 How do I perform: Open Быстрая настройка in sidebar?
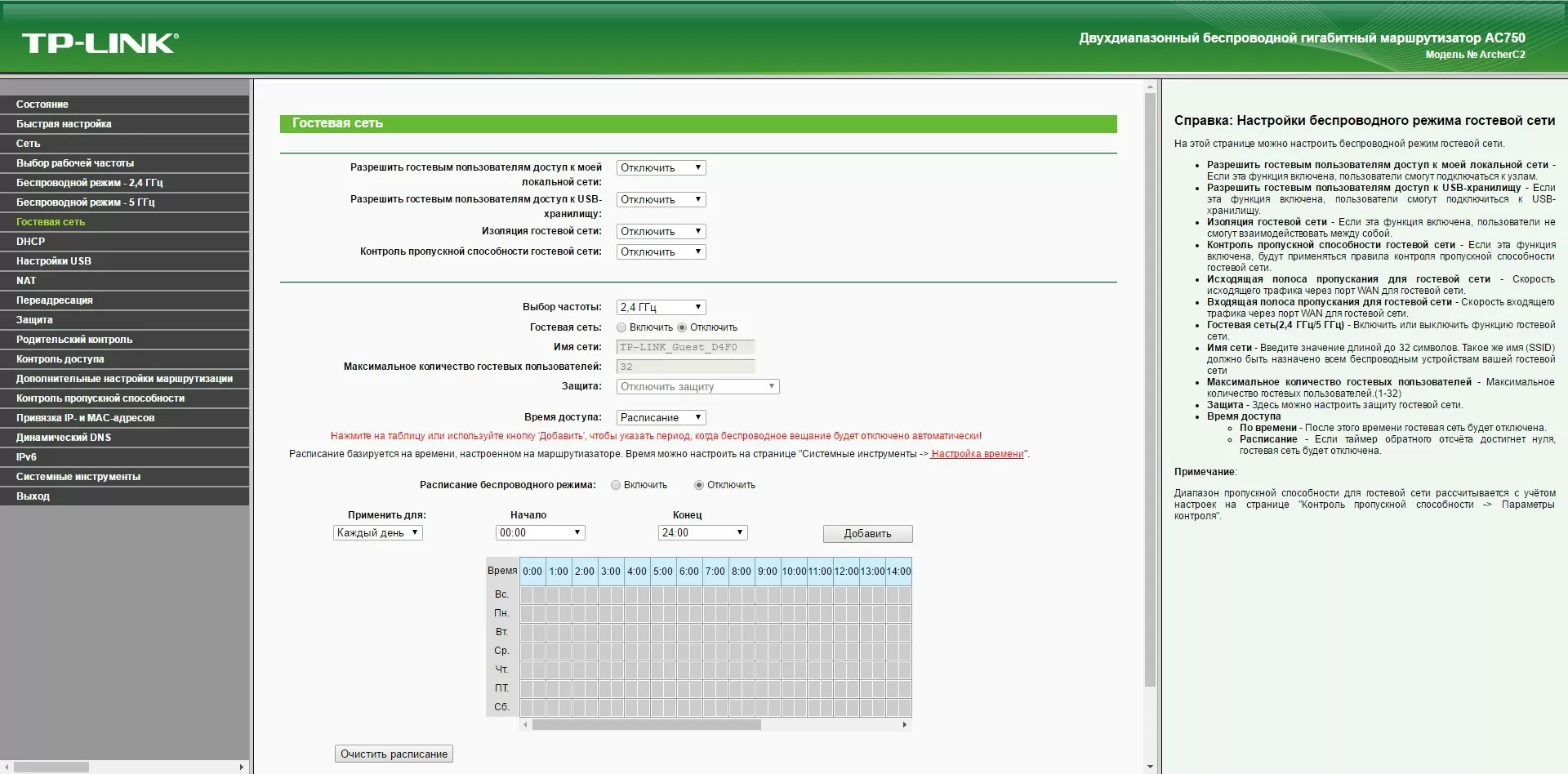click(124, 124)
